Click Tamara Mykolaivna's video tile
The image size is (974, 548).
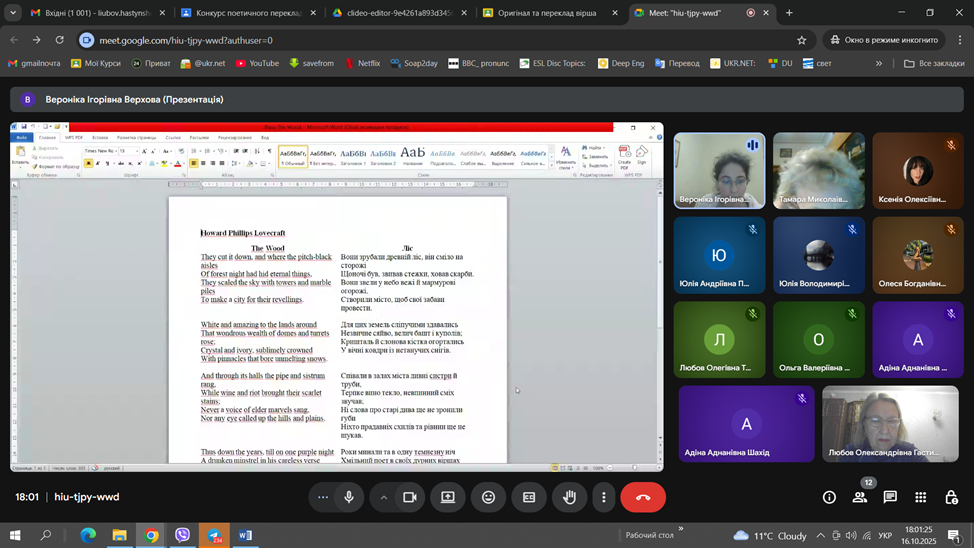pos(818,170)
